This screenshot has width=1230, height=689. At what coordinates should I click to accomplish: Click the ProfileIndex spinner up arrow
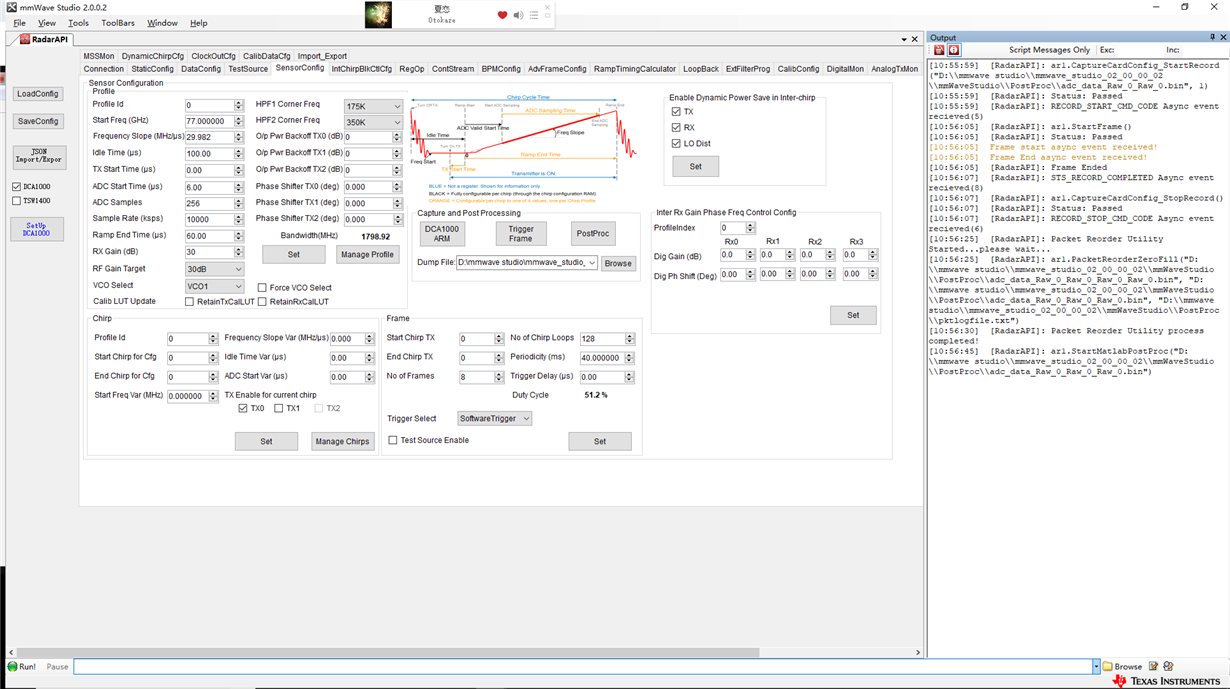pyautogui.click(x=751, y=226)
